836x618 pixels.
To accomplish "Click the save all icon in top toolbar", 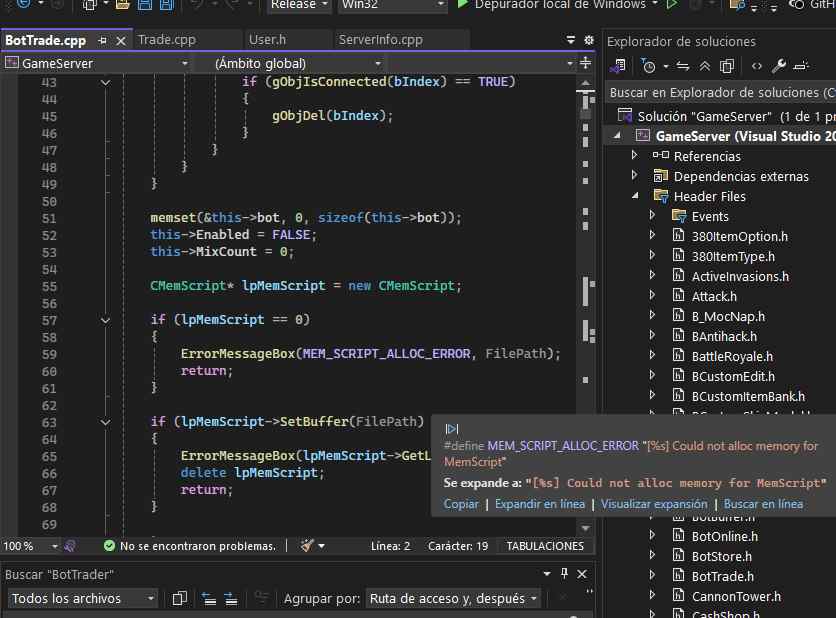I will pos(167,4).
